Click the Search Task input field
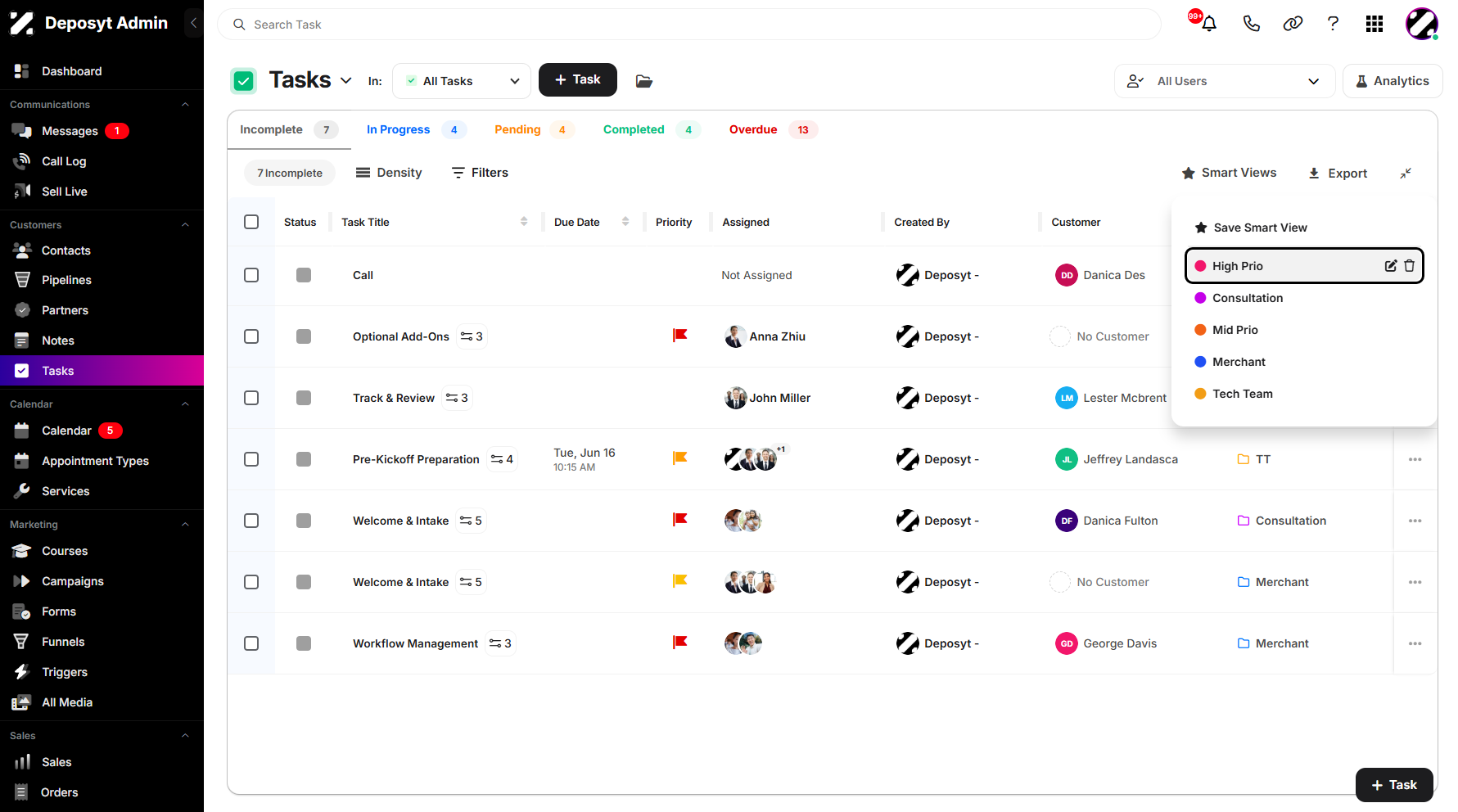1458x812 pixels. tap(688, 25)
